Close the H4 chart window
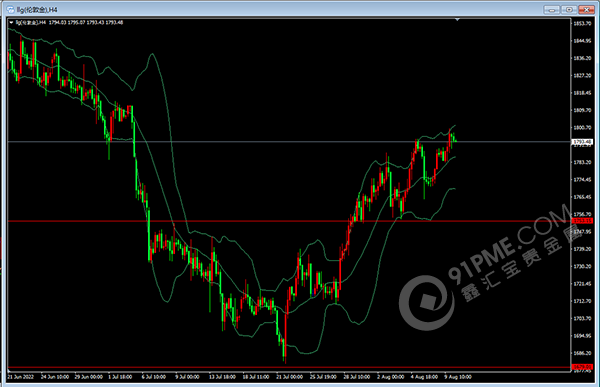Viewport: 600px width, 387px height. pyautogui.click(x=586, y=10)
